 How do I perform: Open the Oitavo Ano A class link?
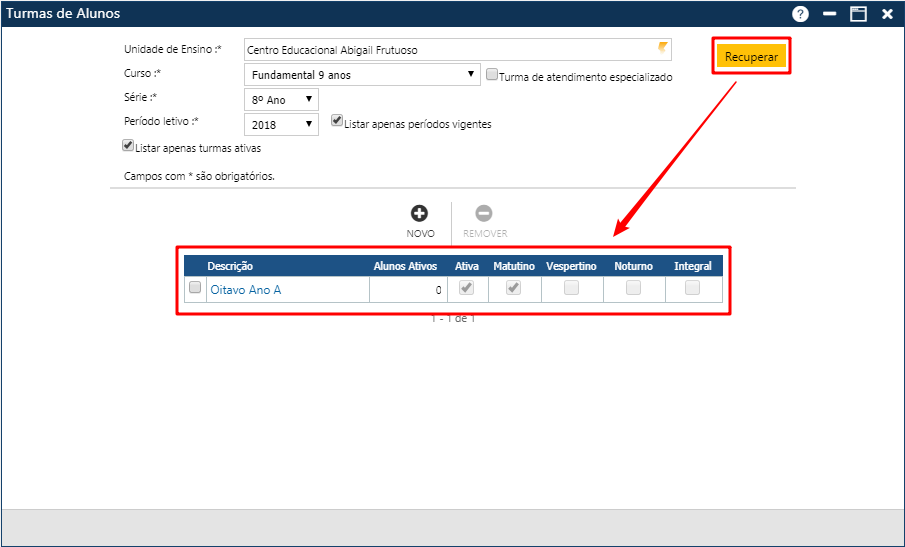click(246, 290)
